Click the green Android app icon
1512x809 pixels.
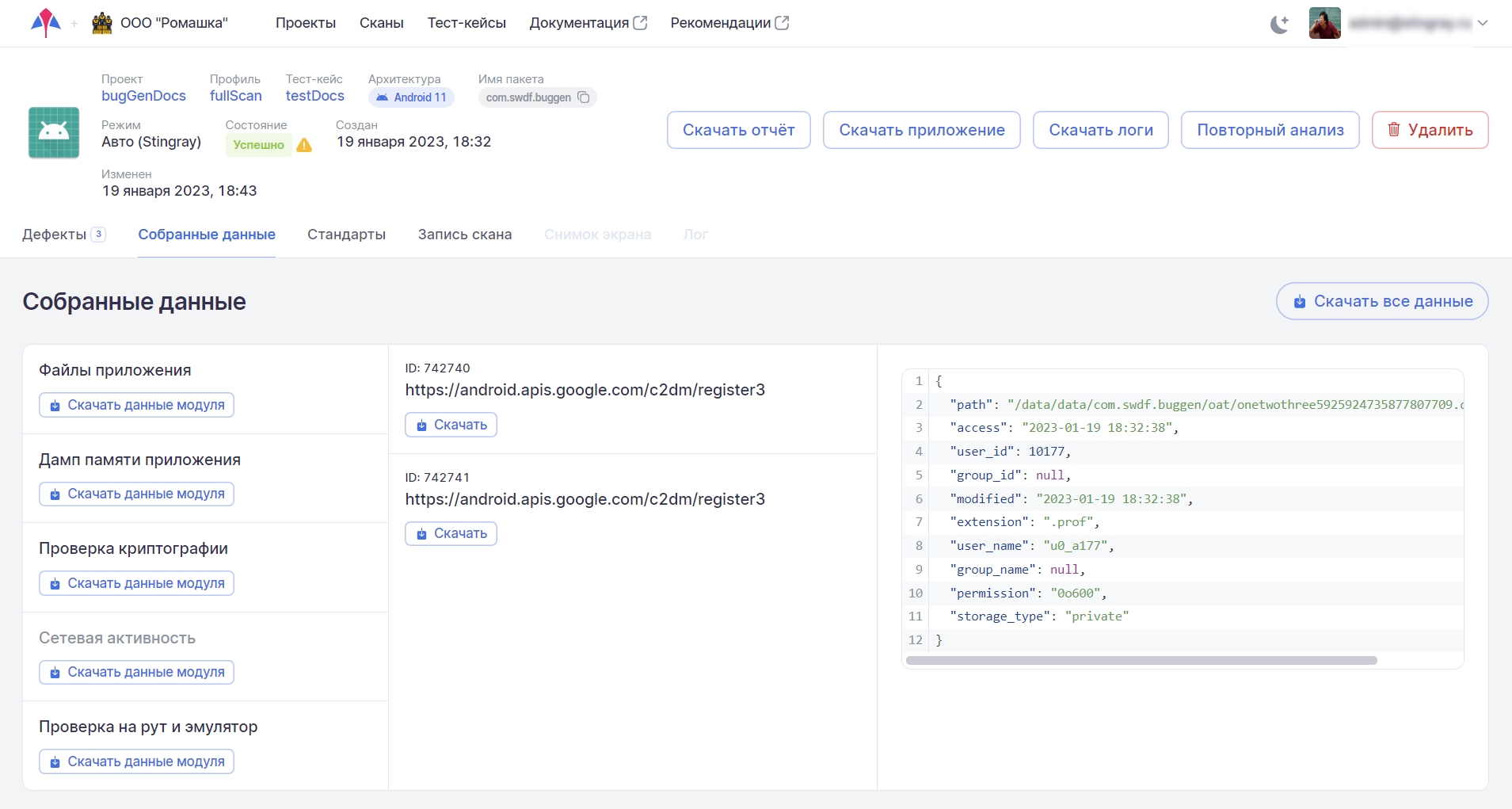coord(54,132)
